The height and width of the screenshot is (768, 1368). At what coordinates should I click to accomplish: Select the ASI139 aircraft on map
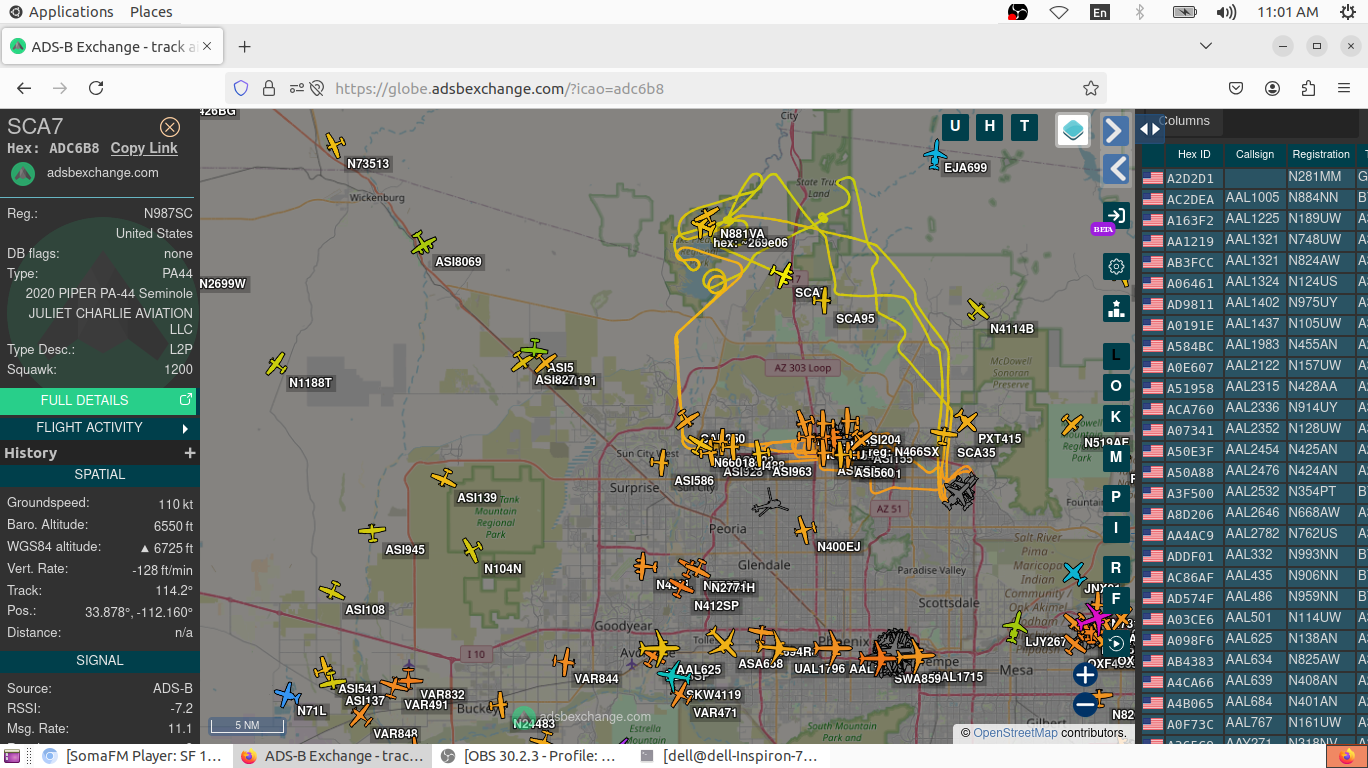tap(444, 479)
